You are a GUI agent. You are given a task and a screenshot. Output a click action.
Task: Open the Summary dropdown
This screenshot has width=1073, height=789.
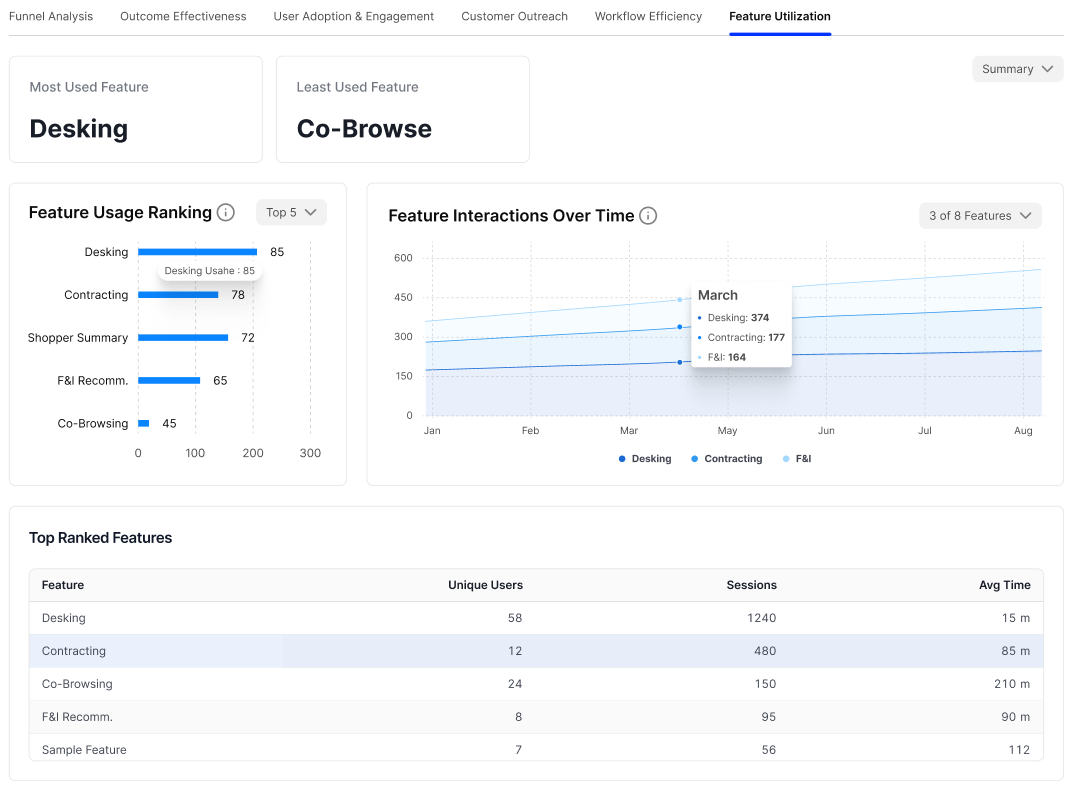click(1018, 69)
